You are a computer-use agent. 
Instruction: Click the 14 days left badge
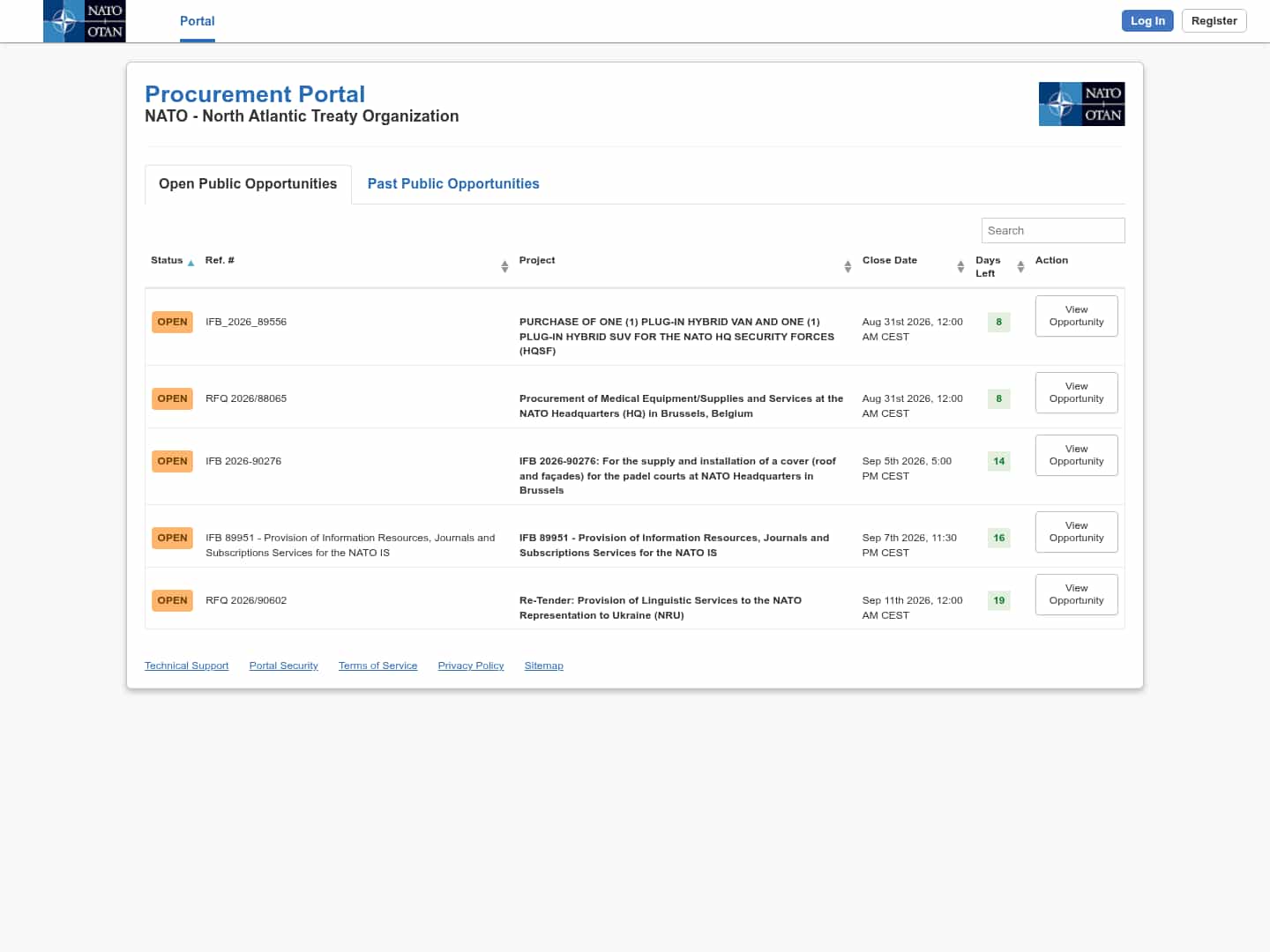[999, 461]
